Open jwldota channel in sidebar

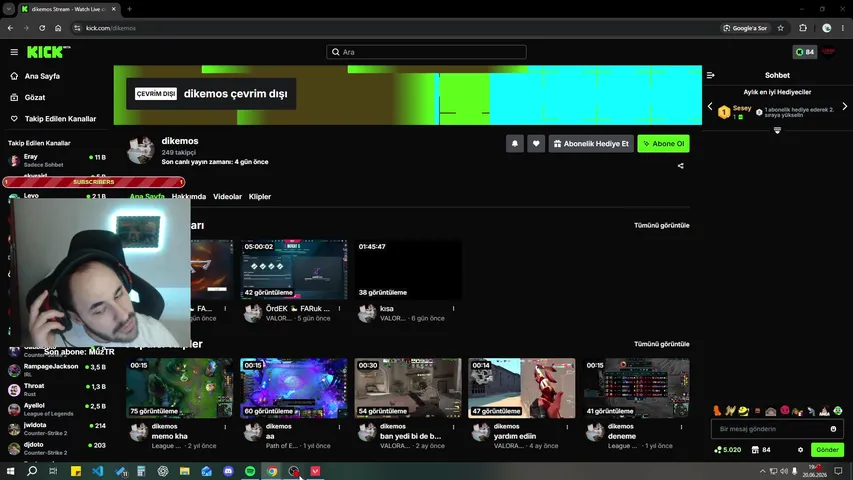[57, 429]
